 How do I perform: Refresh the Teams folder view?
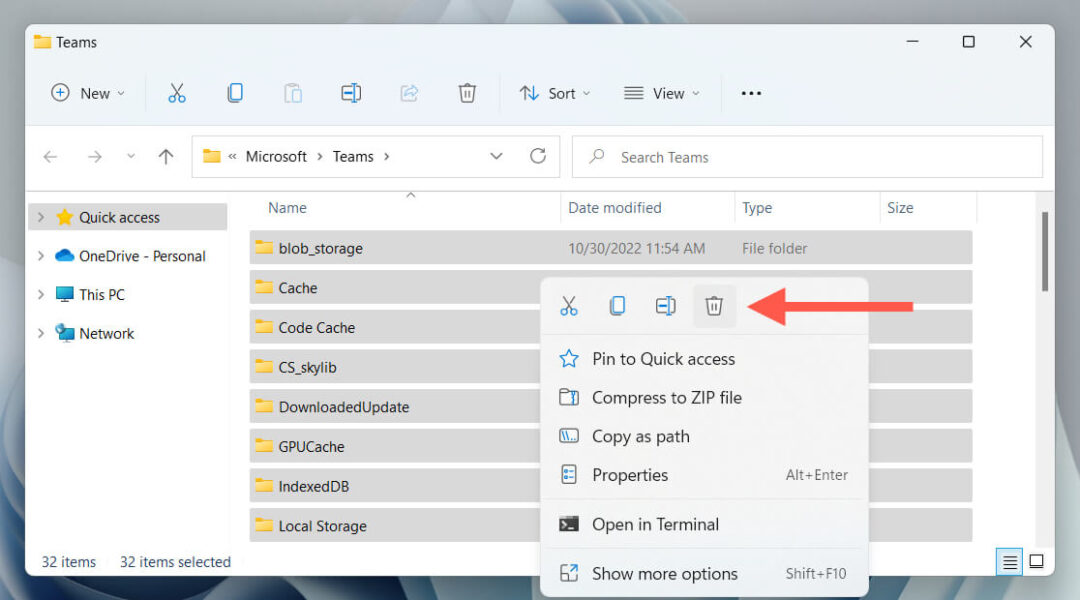pos(537,157)
